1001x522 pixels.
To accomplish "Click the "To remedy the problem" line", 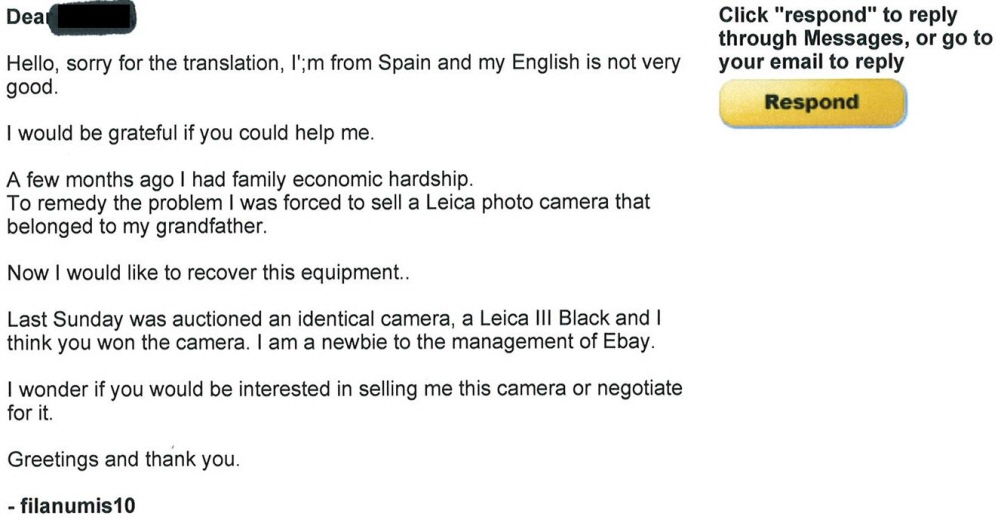I will click(328, 202).
